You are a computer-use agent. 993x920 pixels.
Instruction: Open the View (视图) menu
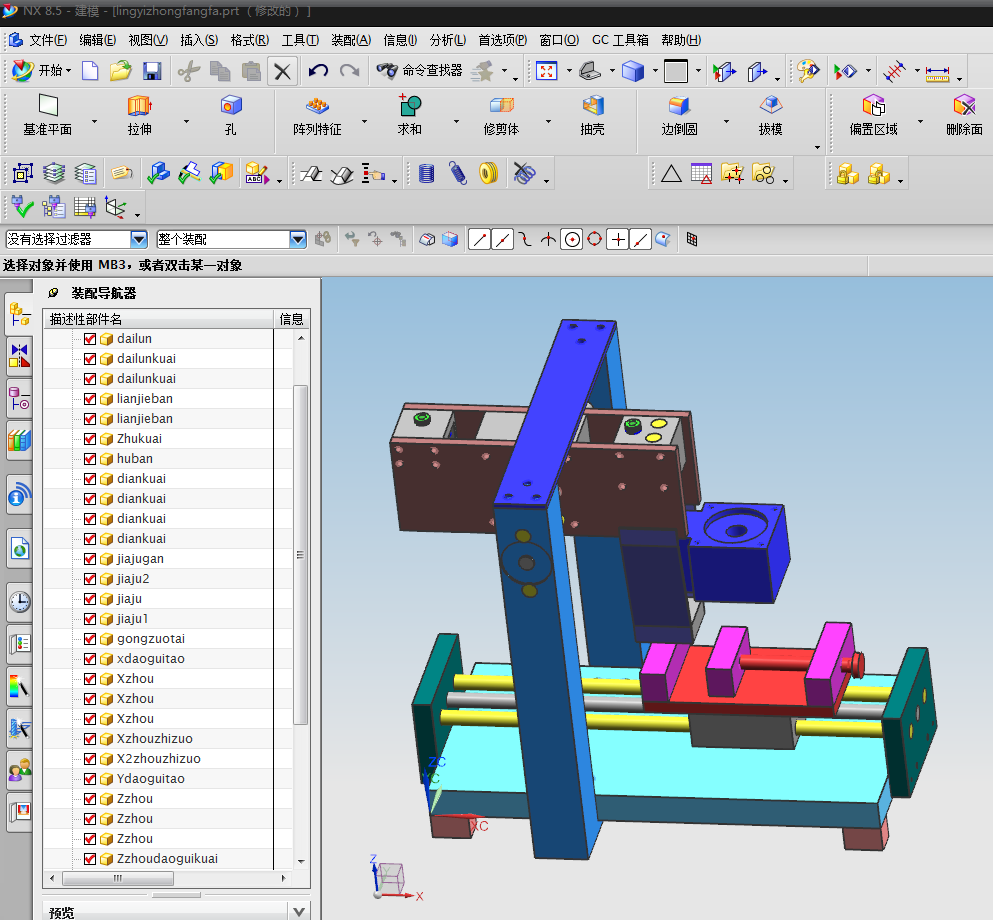click(148, 41)
